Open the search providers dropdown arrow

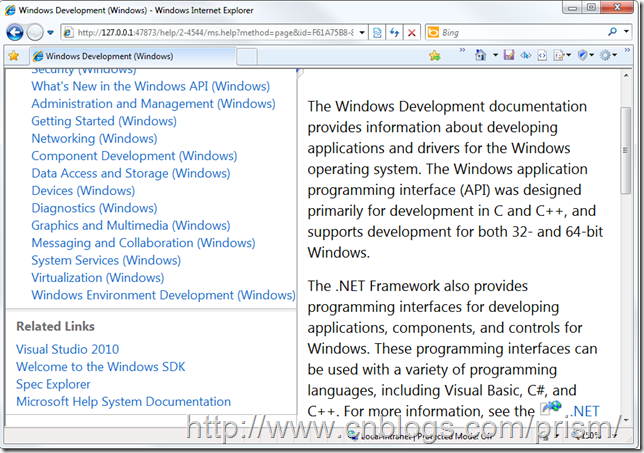[626, 32]
